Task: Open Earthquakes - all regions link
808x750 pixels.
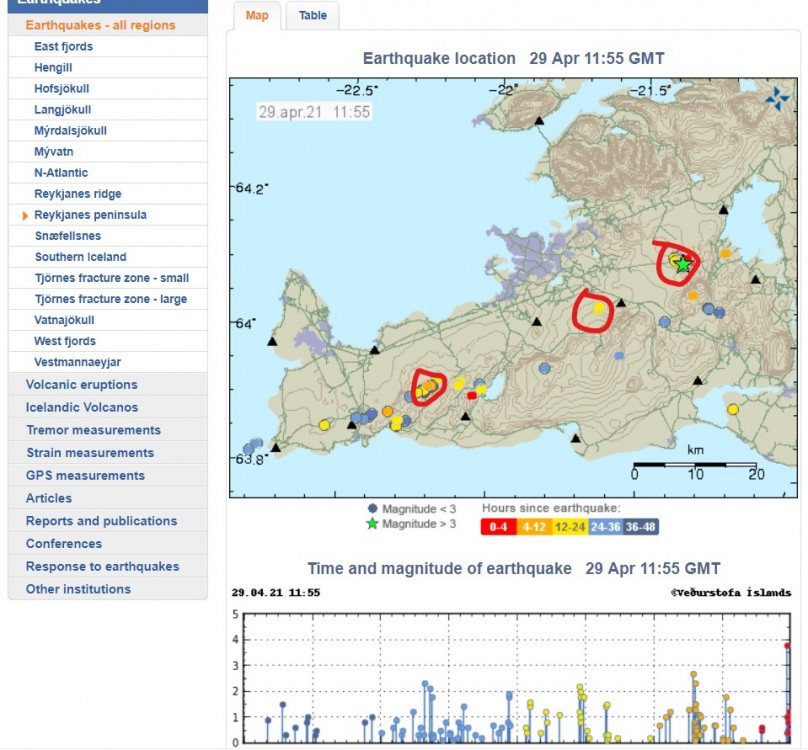Action: (x=100, y=25)
